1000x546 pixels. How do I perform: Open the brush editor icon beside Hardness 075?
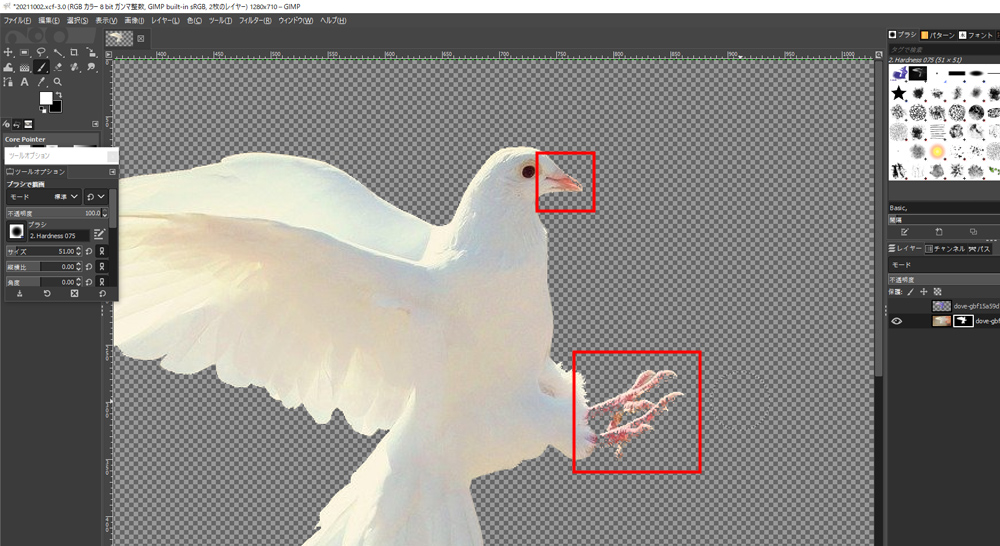(99, 234)
